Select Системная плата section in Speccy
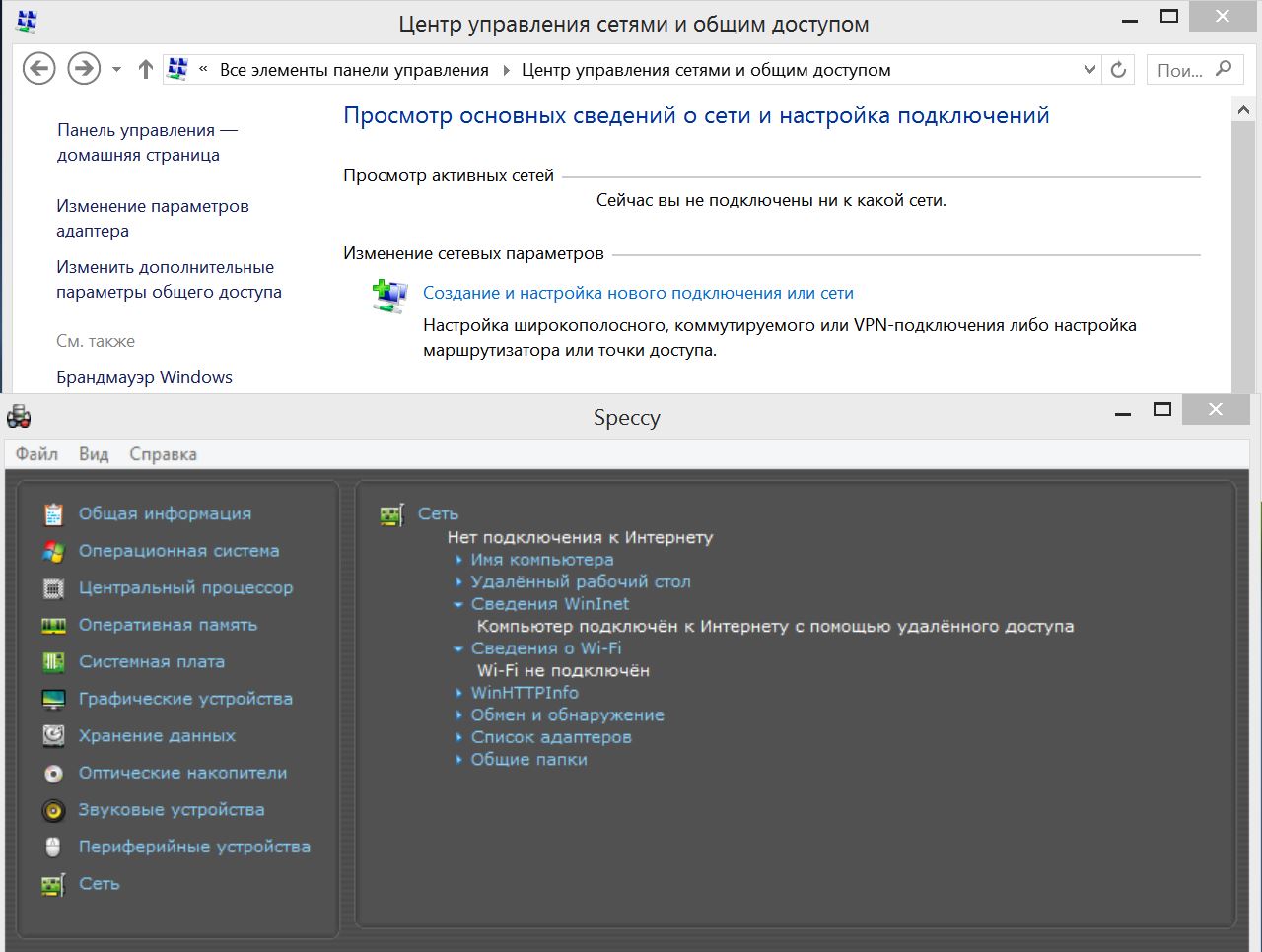The image size is (1262, 952). tap(152, 662)
